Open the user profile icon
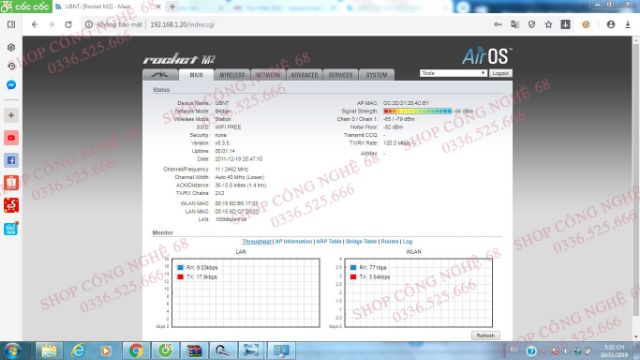Screen dimensions: 640x360 [611, 24]
